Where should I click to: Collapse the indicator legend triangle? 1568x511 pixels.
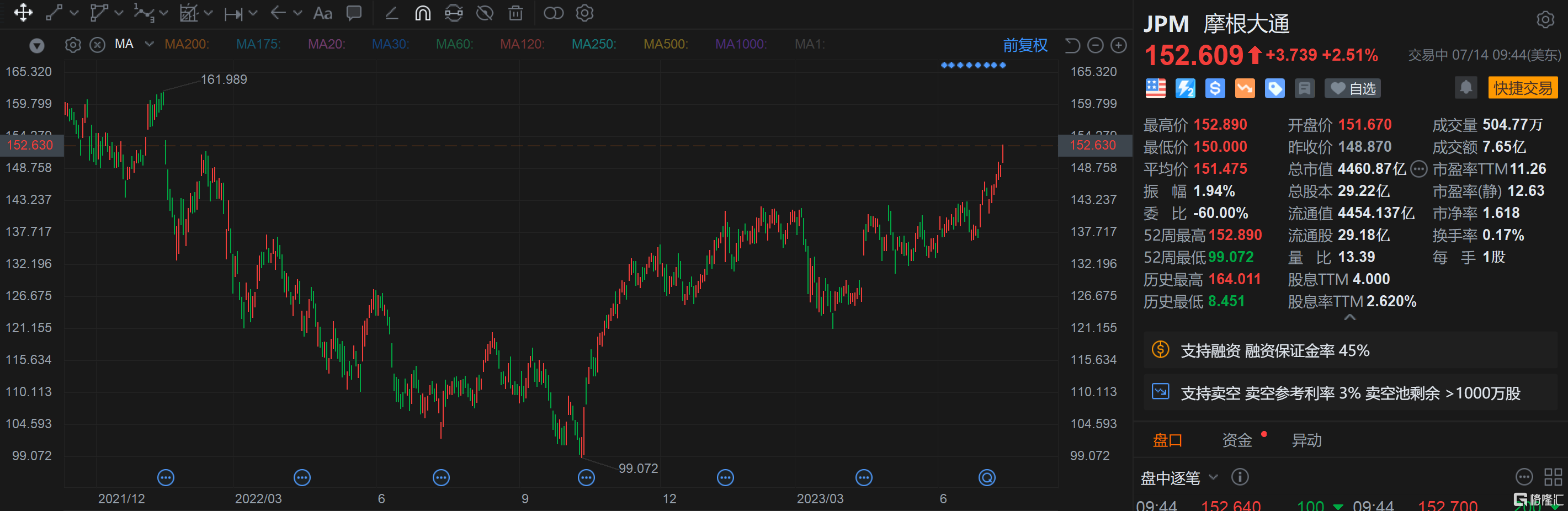[37, 45]
